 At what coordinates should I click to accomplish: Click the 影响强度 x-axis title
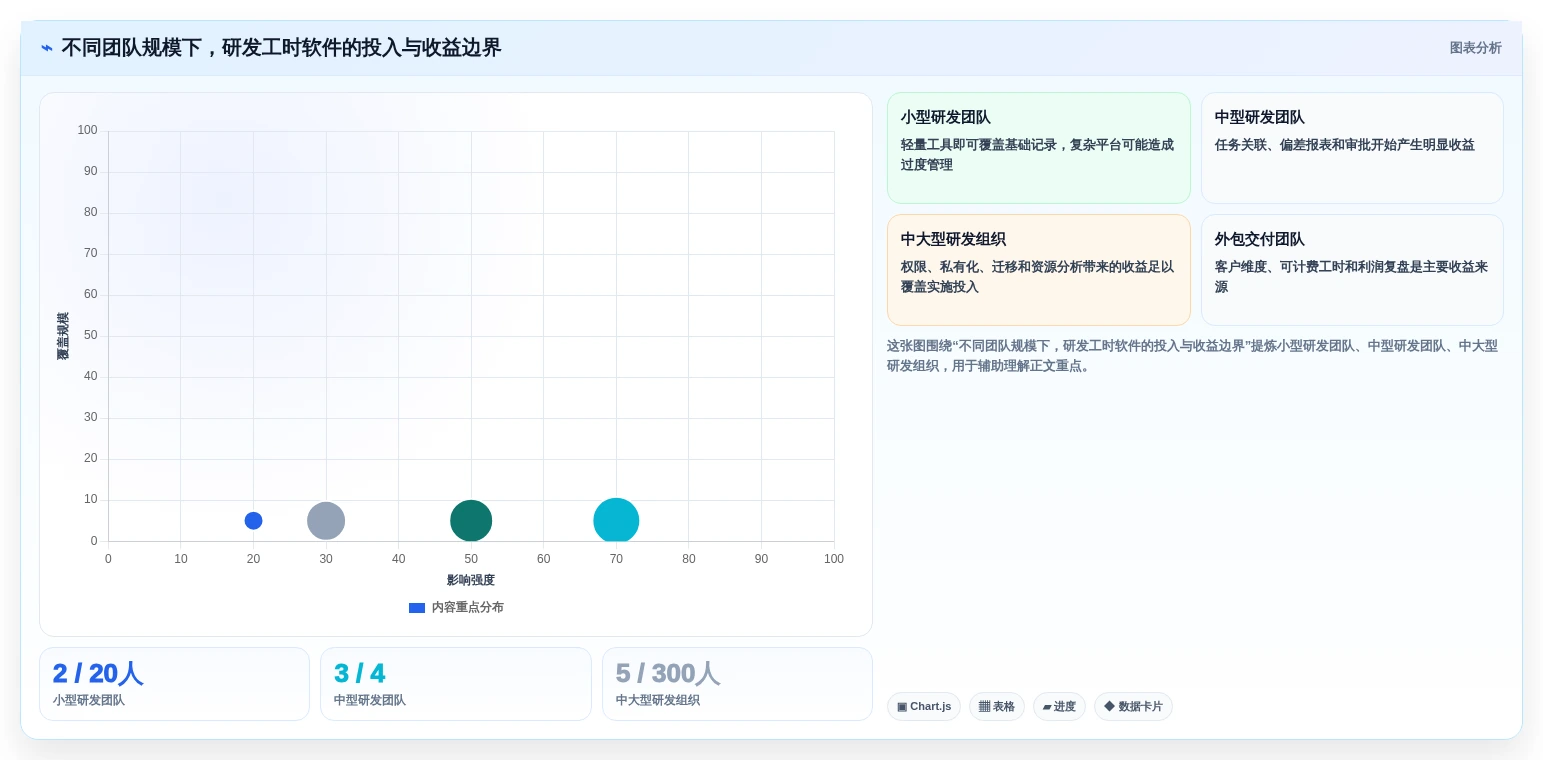[x=471, y=580]
